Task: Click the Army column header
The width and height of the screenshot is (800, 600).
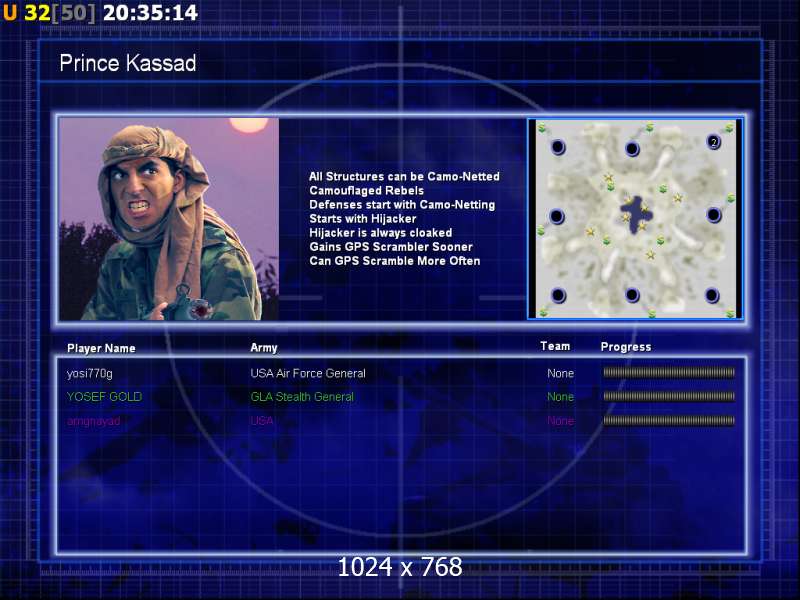Action: point(264,348)
